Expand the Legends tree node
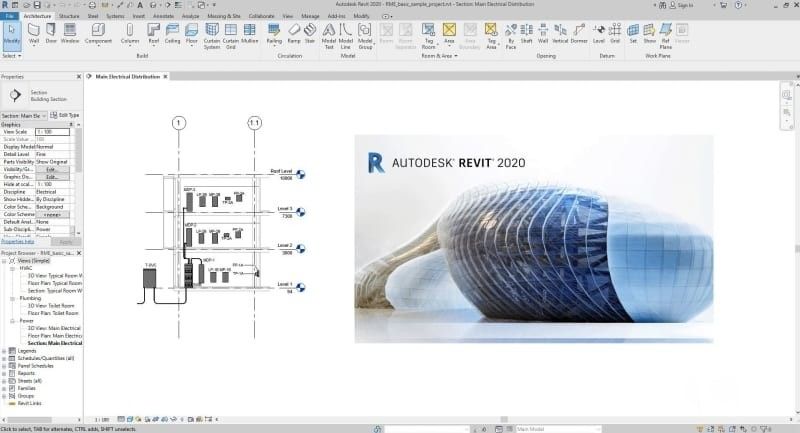This screenshot has height=433, width=800. point(4,351)
